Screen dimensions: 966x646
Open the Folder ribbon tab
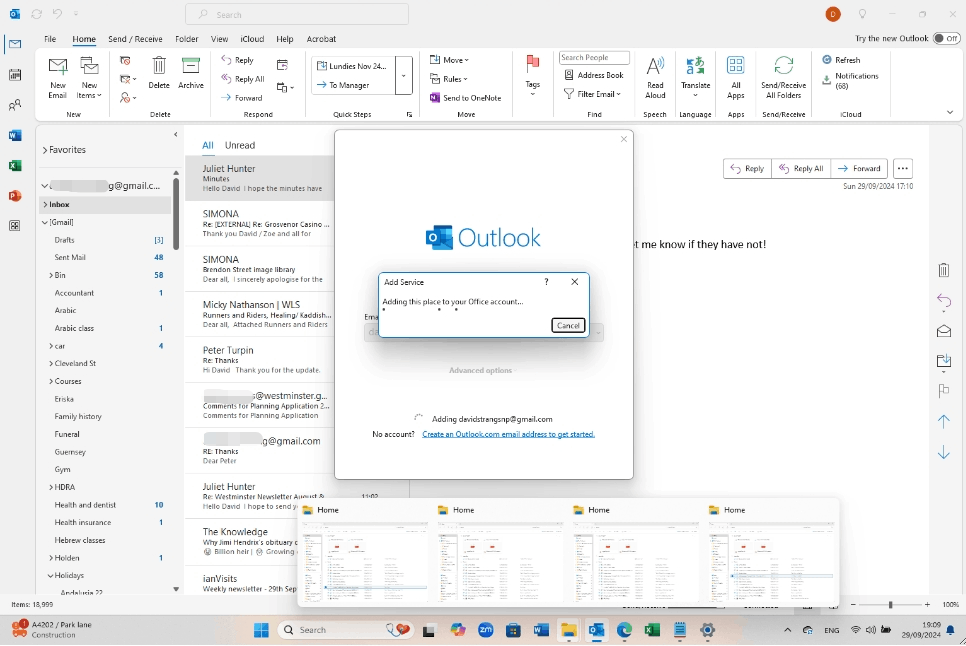[187, 39]
